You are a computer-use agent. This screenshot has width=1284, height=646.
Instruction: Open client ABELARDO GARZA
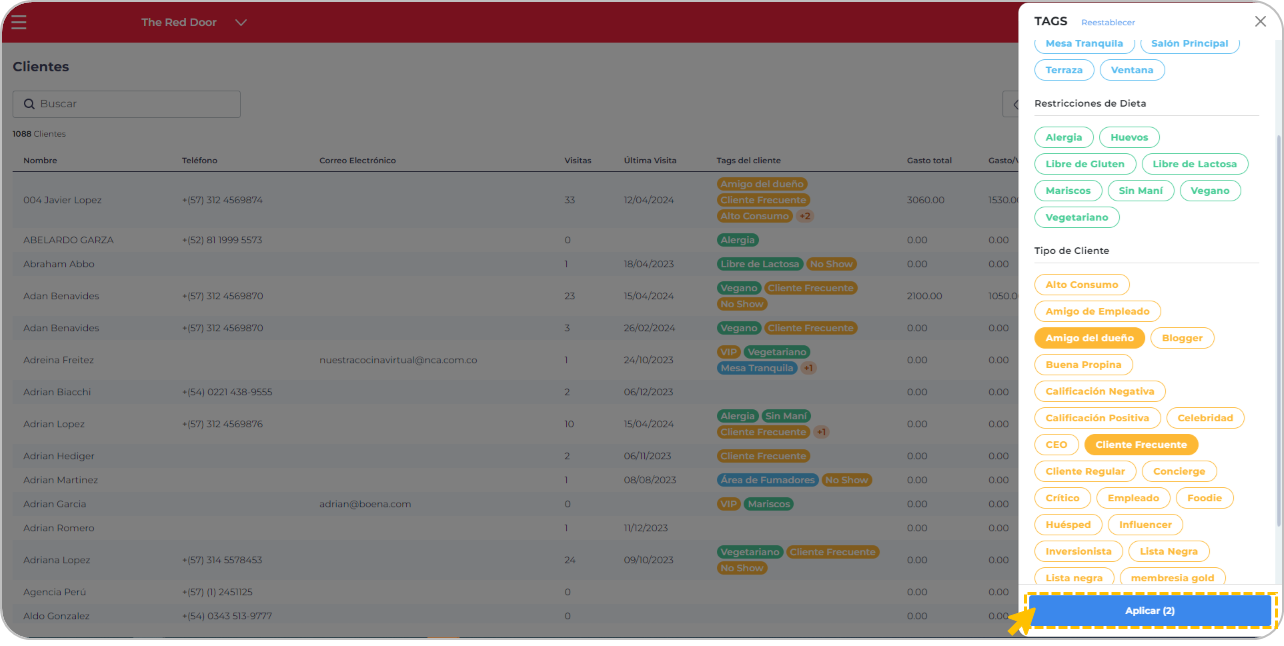coord(68,240)
